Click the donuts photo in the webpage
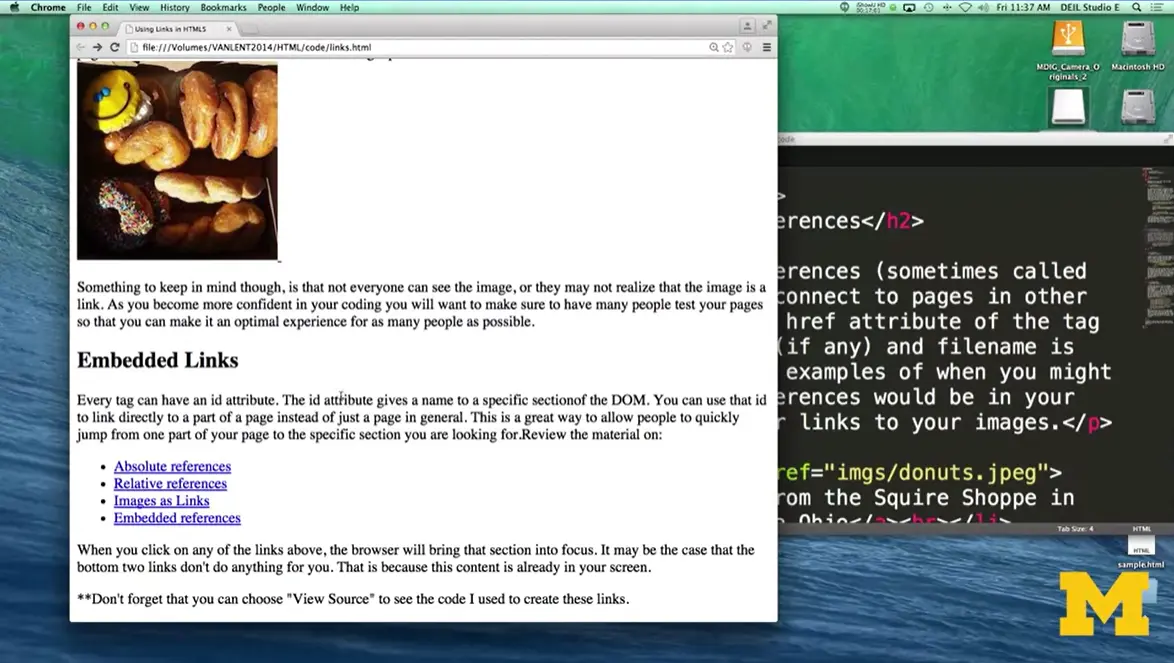 (x=176, y=160)
